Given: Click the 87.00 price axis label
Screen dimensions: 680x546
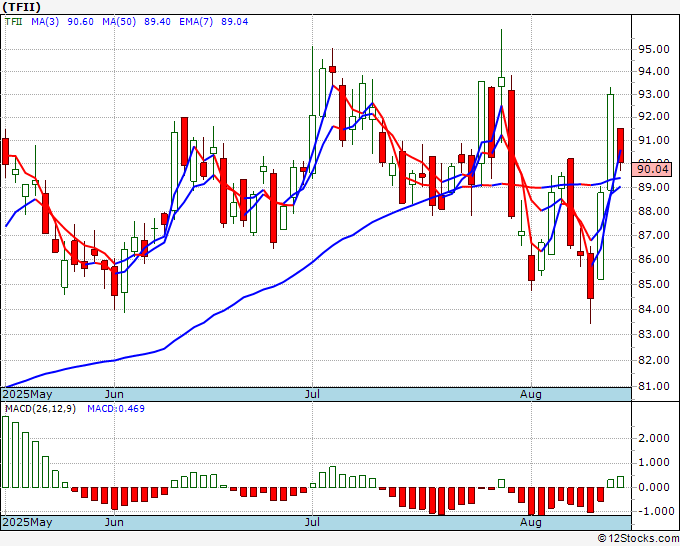Looking at the screenshot, I should 653,235.
